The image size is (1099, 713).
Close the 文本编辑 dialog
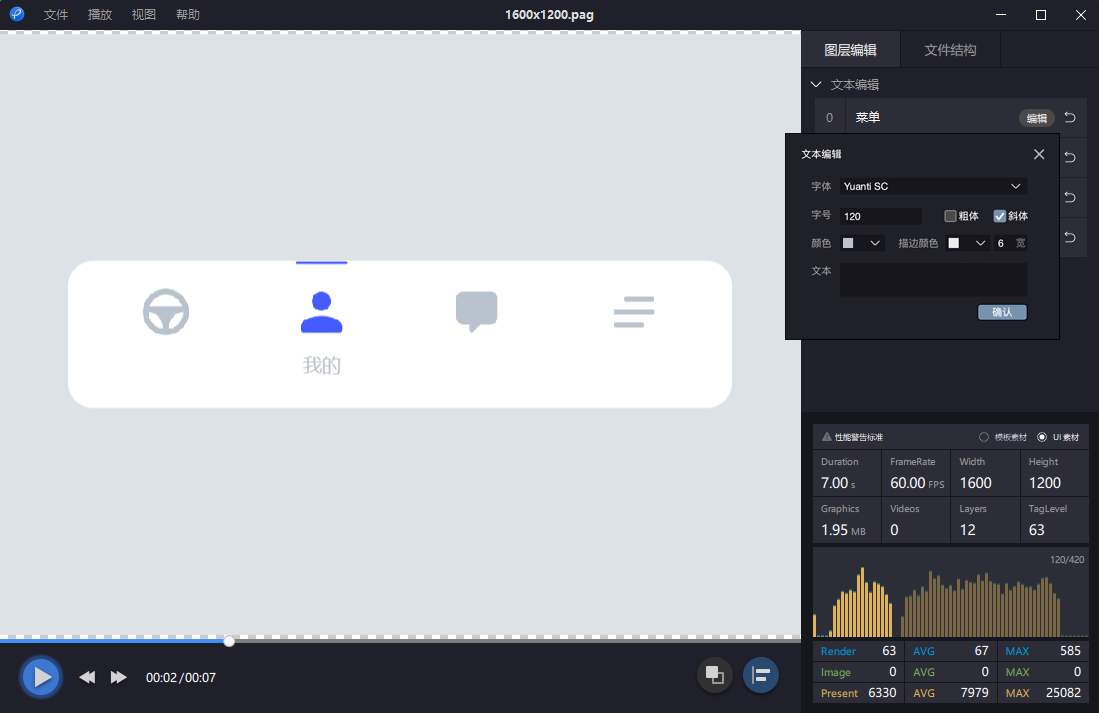[1039, 154]
